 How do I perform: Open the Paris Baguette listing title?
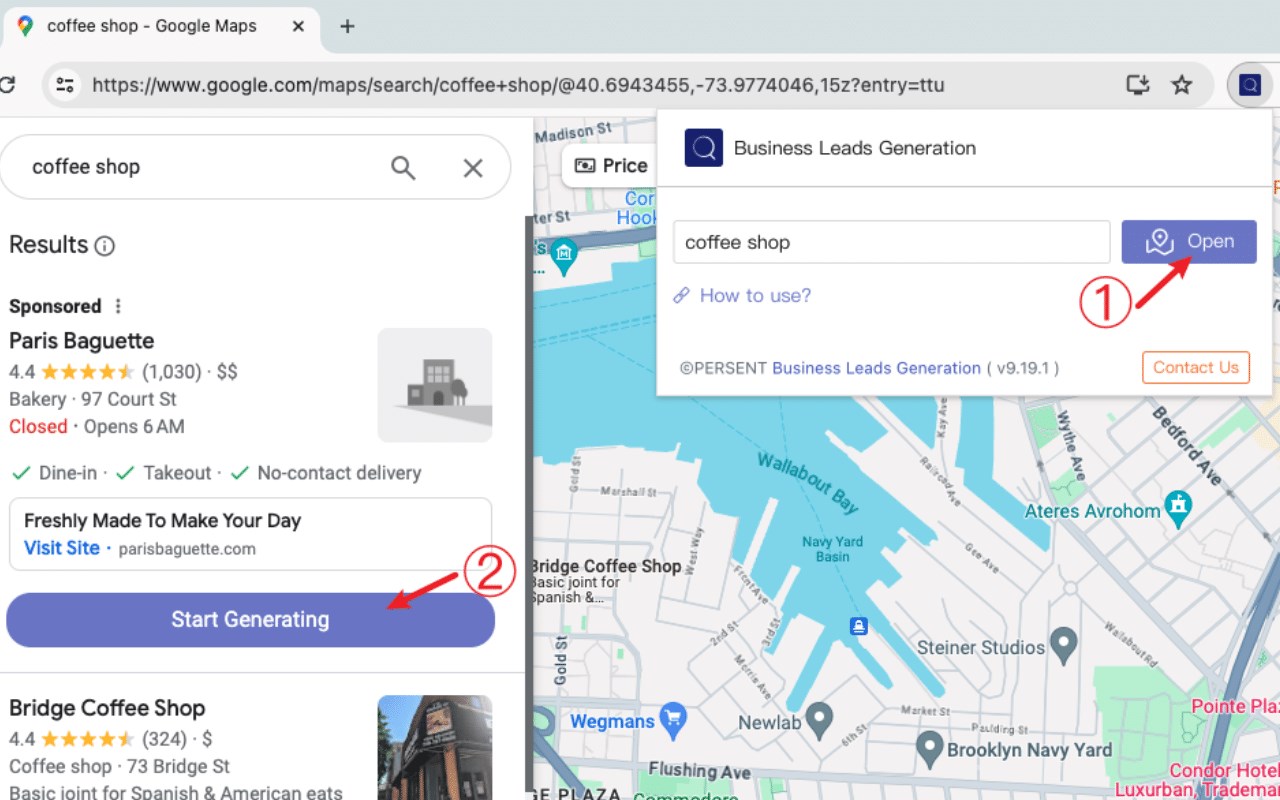click(82, 341)
